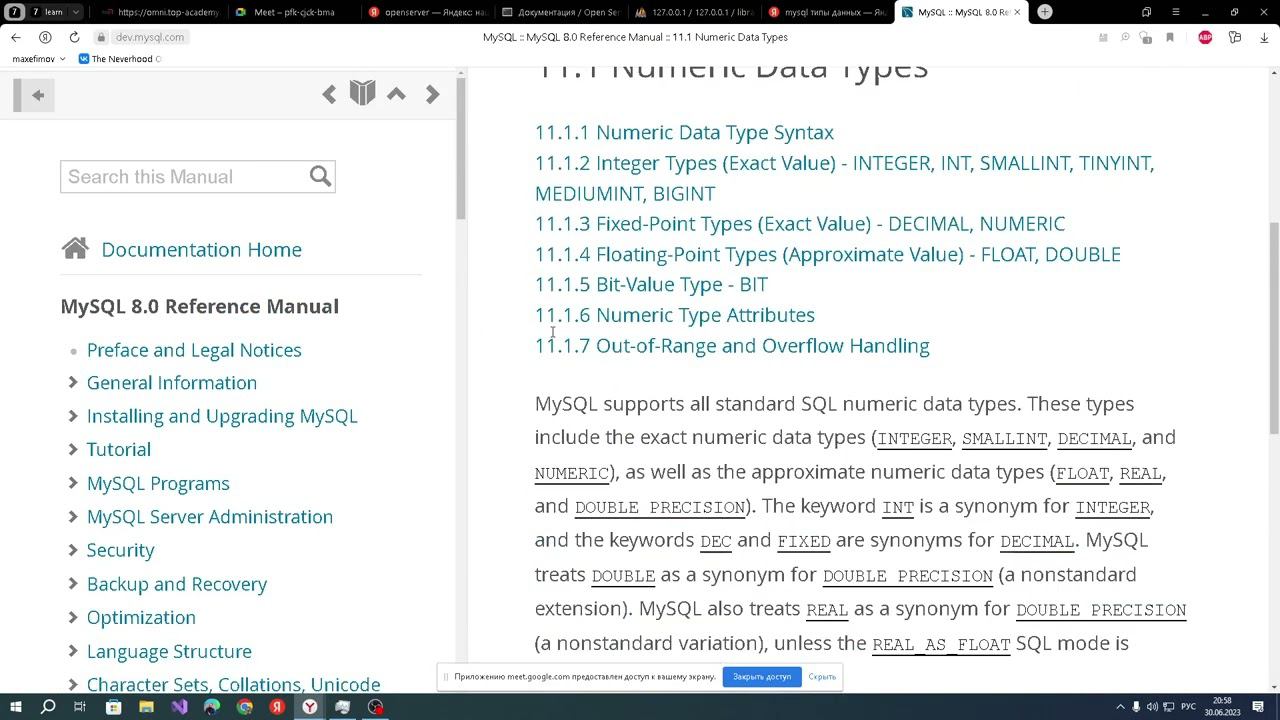Switch to the mysql типы данных tab
This screenshot has height=720, width=1280.
tap(828, 12)
